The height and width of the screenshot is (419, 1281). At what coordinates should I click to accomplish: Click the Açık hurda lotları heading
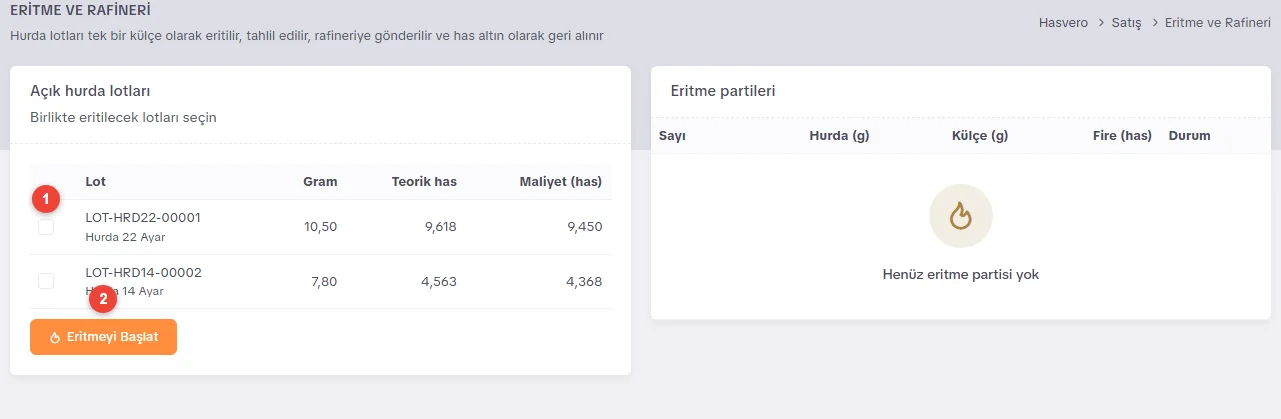91,90
